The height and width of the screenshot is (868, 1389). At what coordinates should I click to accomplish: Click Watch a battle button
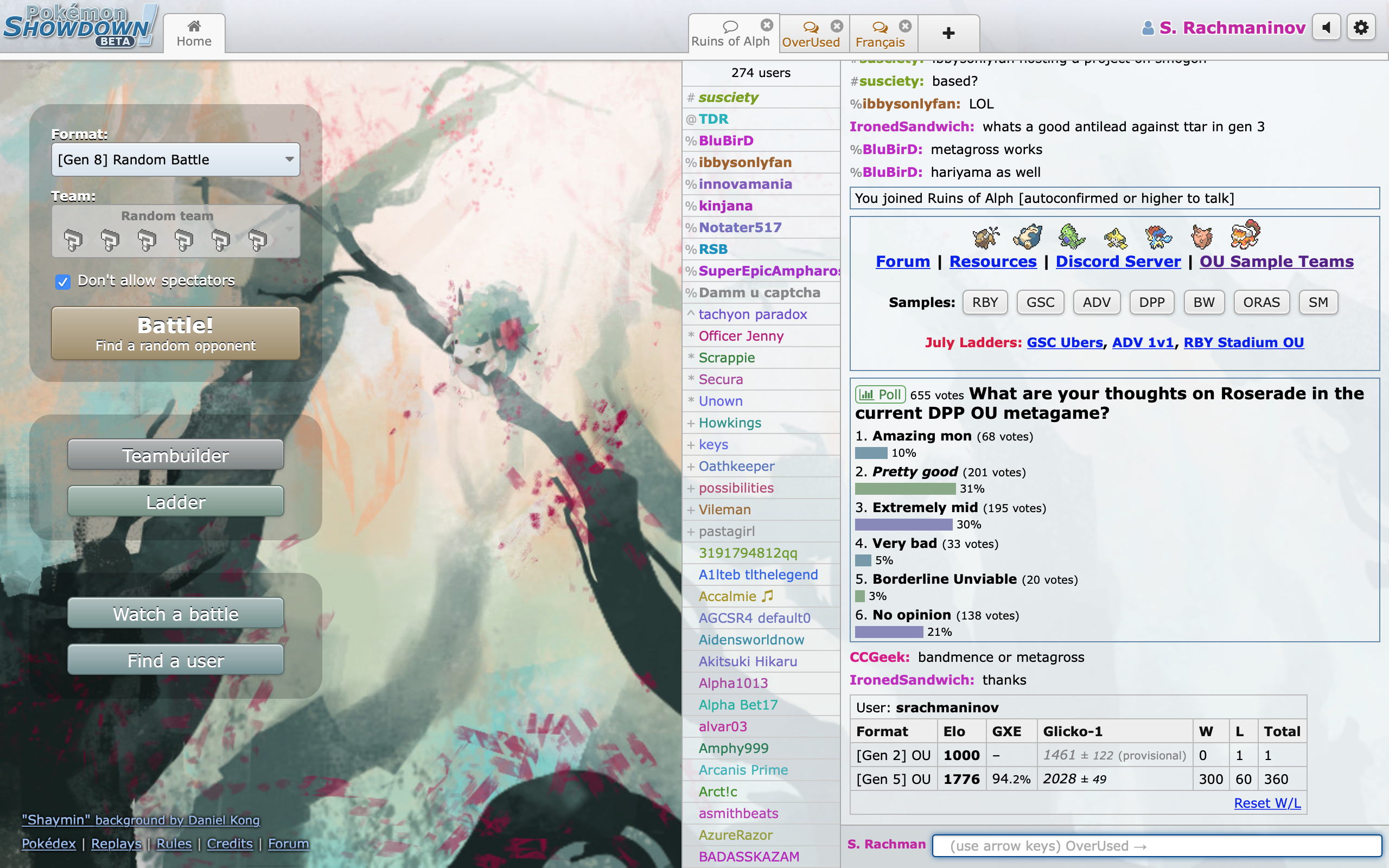(x=176, y=614)
